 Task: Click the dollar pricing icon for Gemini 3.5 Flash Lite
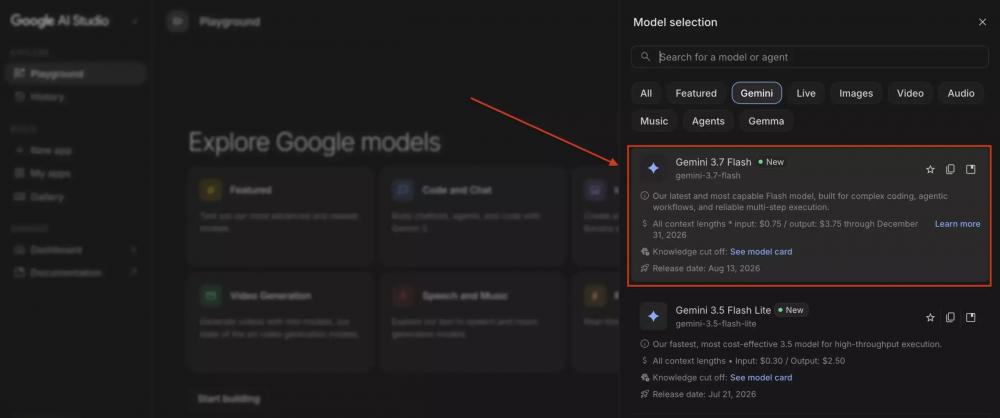[645, 361]
